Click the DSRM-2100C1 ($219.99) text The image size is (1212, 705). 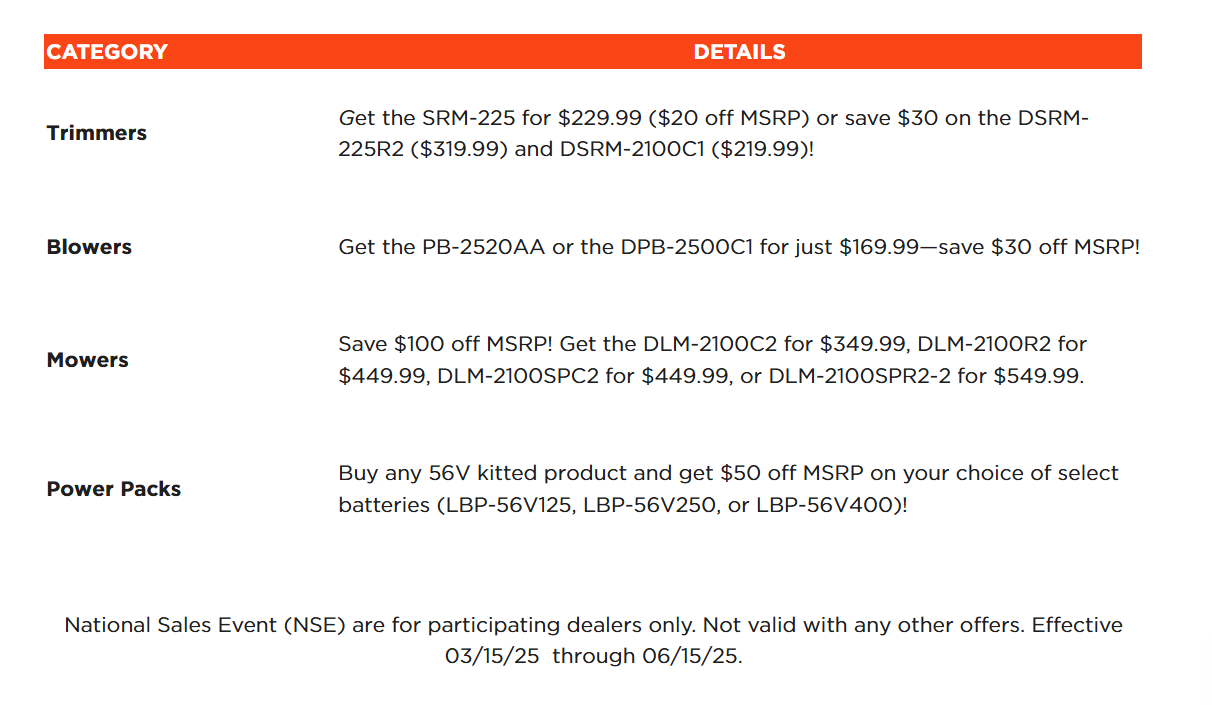point(681,150)
